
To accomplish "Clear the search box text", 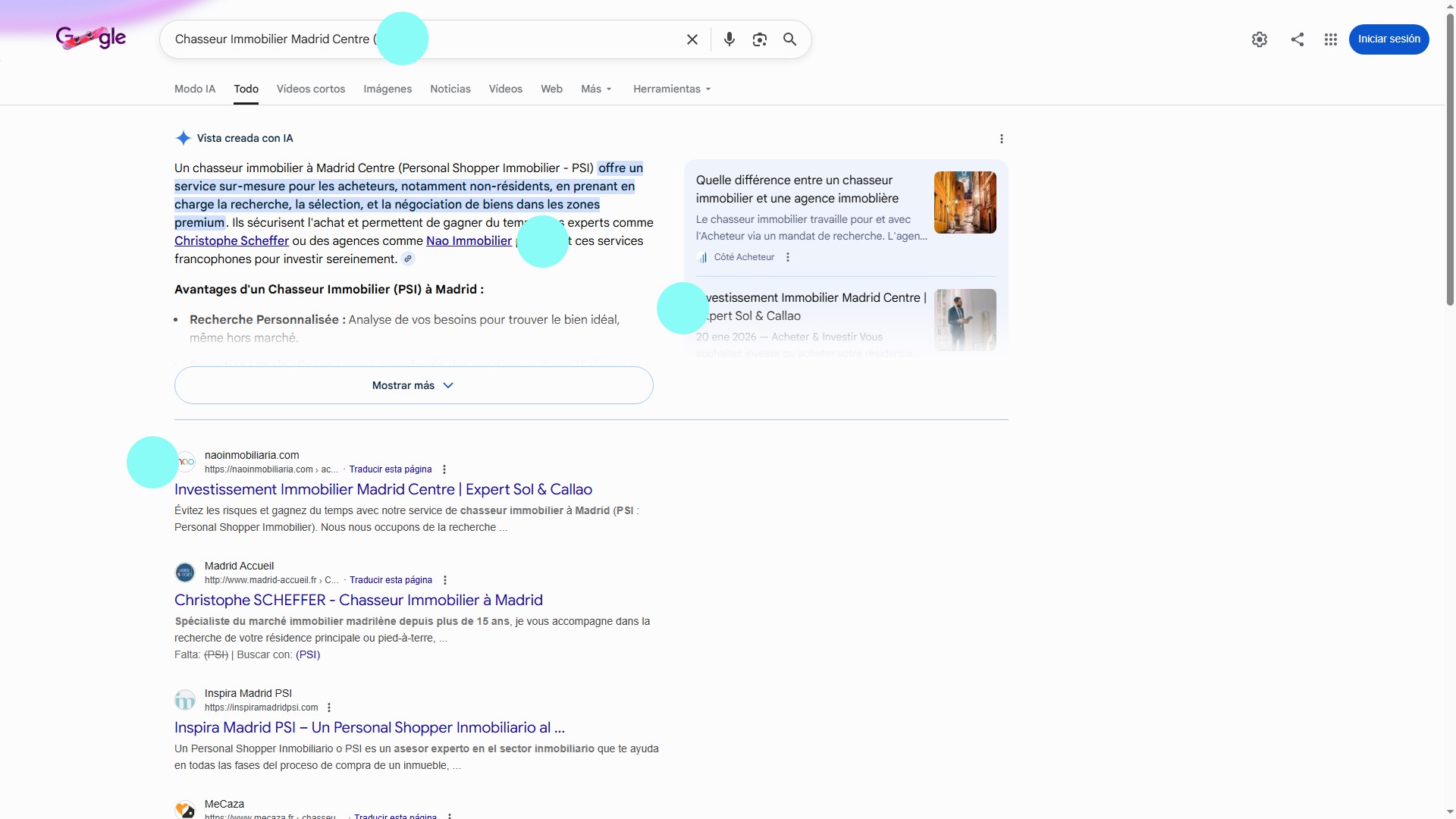I will 692,39.
